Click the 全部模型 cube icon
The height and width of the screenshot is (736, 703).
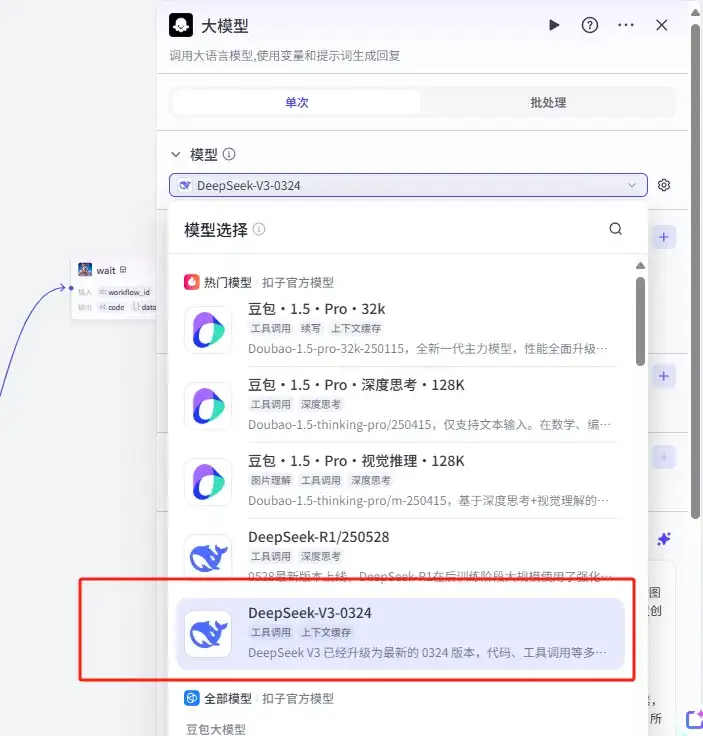[191, 698]
